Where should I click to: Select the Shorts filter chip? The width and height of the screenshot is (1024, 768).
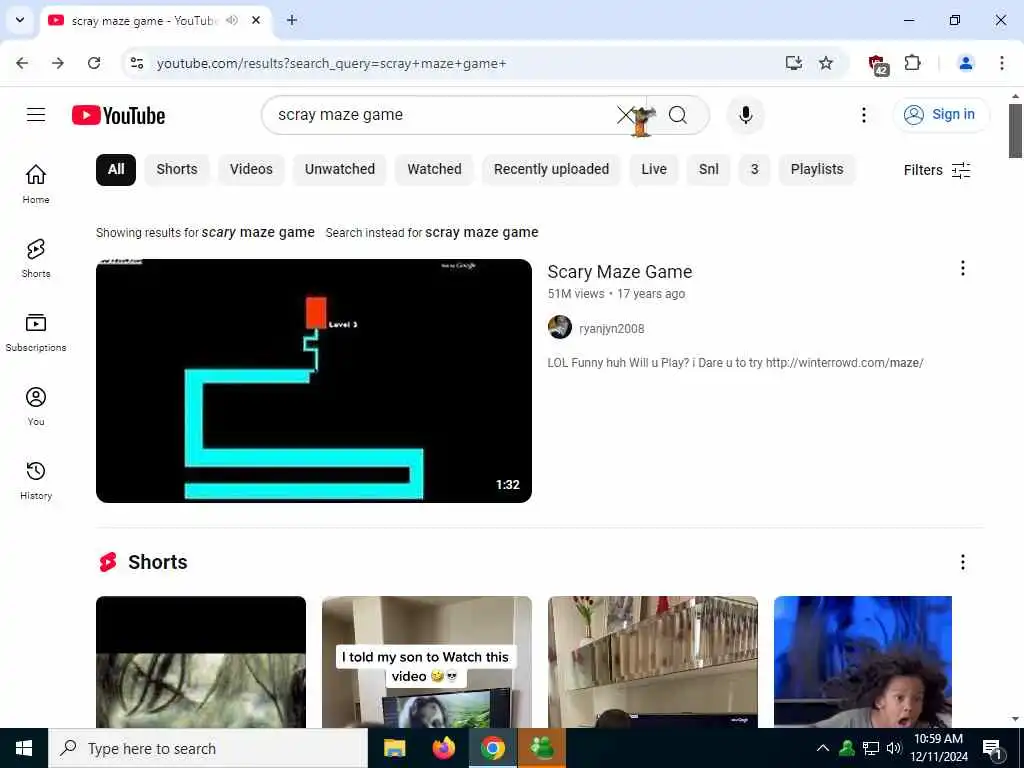177,169
